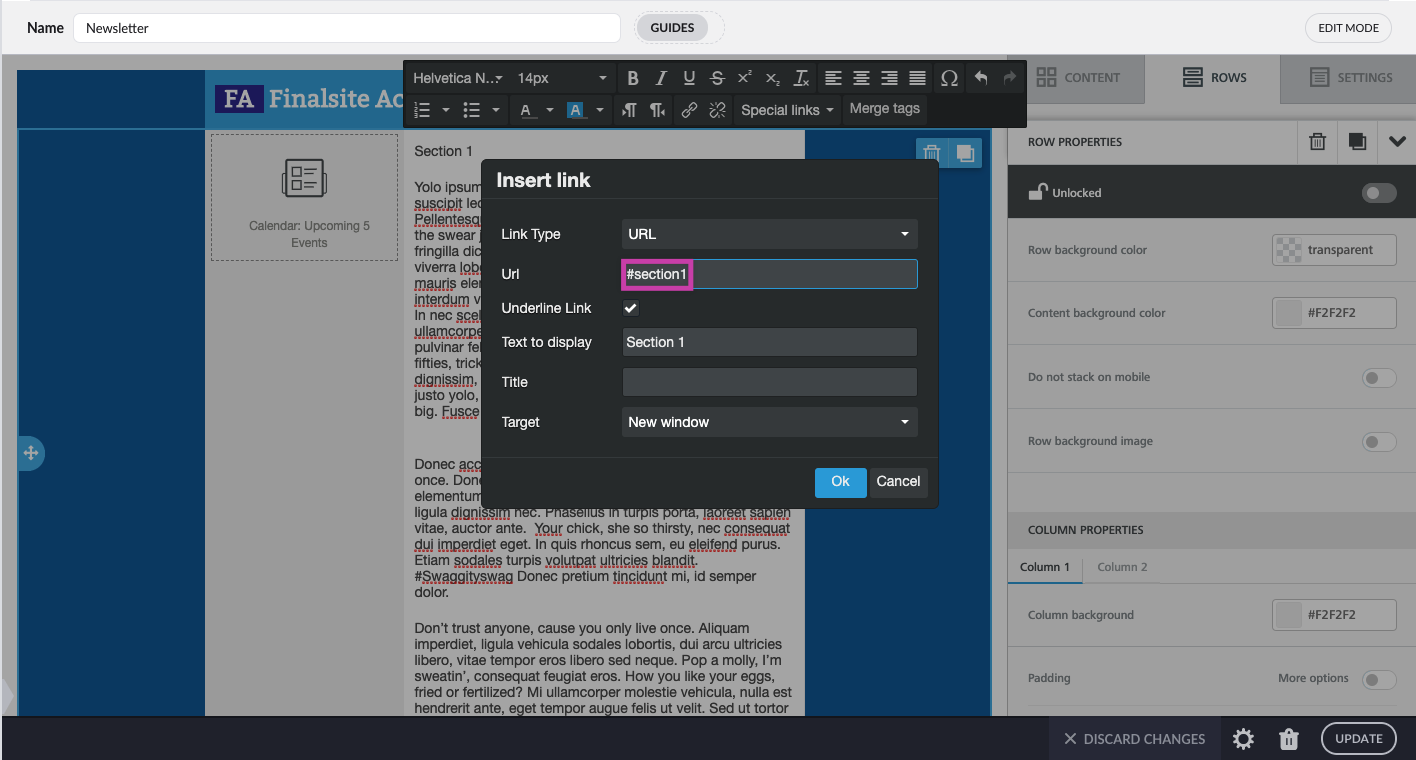
Task: Uncheck the Underline Link checkbox
Action: click(631, 308)
